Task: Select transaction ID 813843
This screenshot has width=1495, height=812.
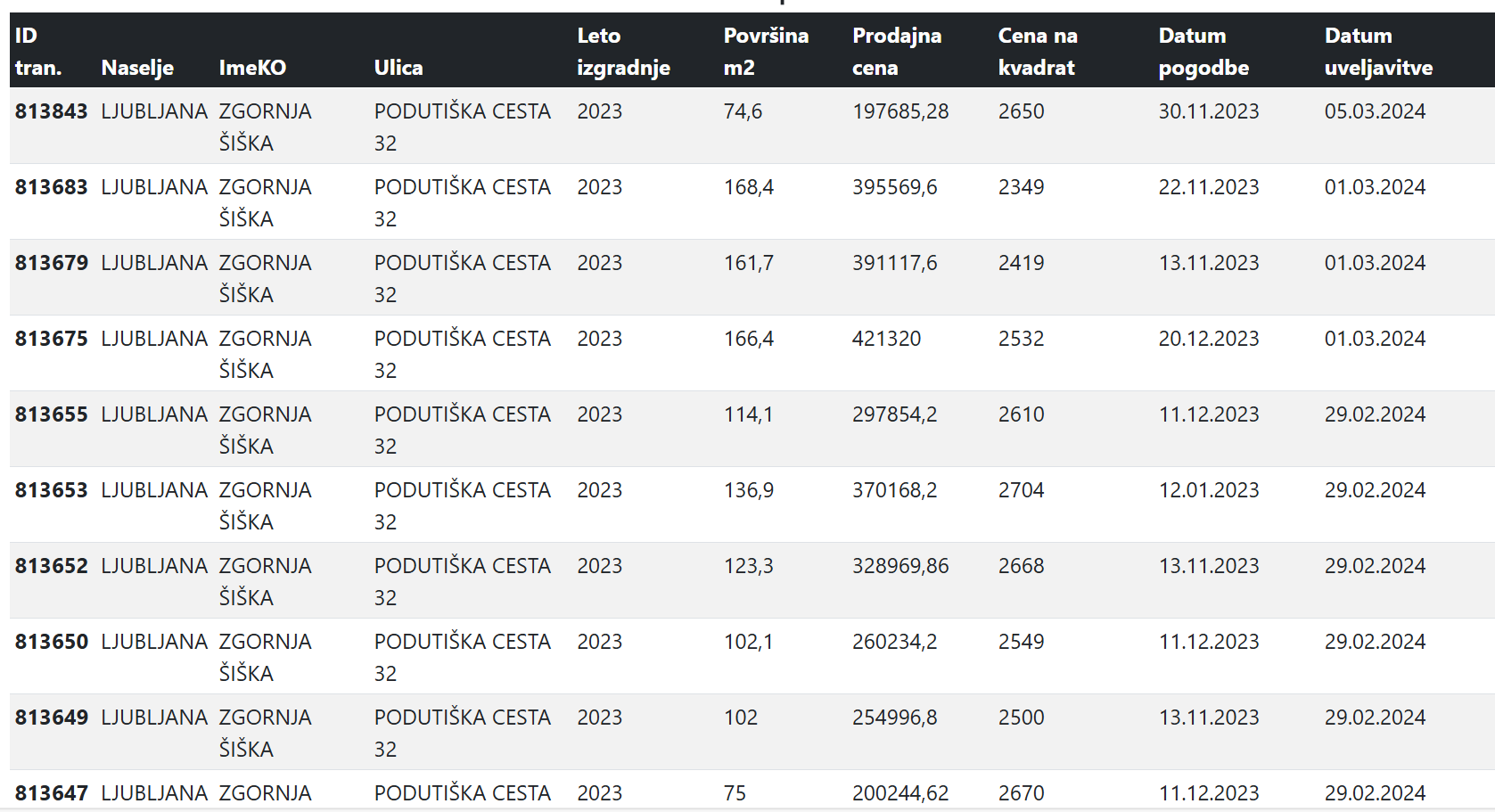Action: 52,111
